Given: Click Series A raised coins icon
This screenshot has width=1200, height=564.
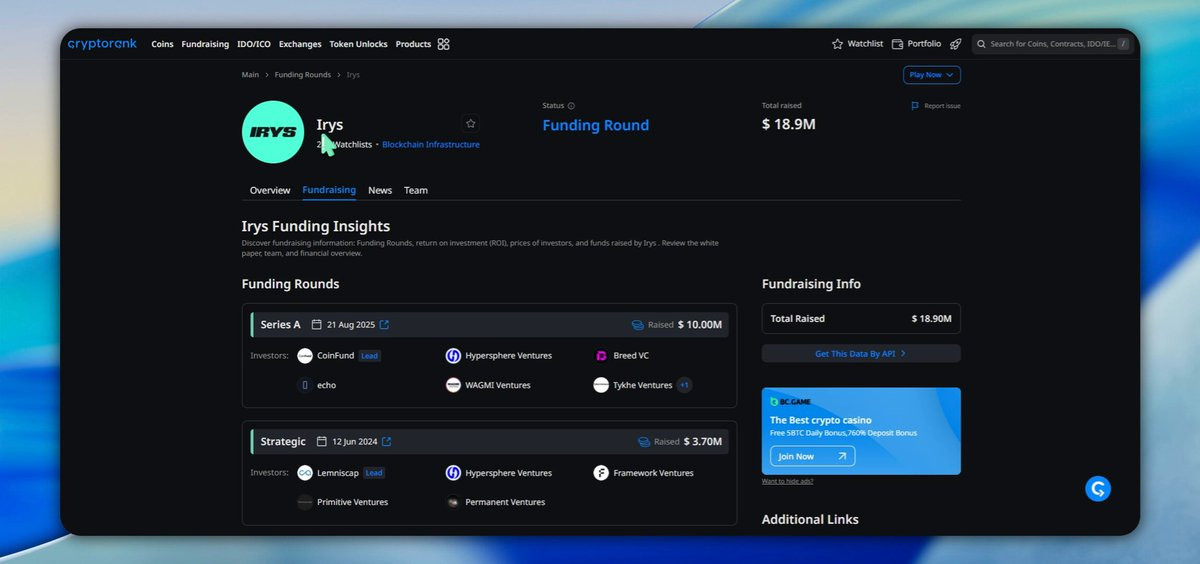Looking at the screenshot, I should coord(637,325).
